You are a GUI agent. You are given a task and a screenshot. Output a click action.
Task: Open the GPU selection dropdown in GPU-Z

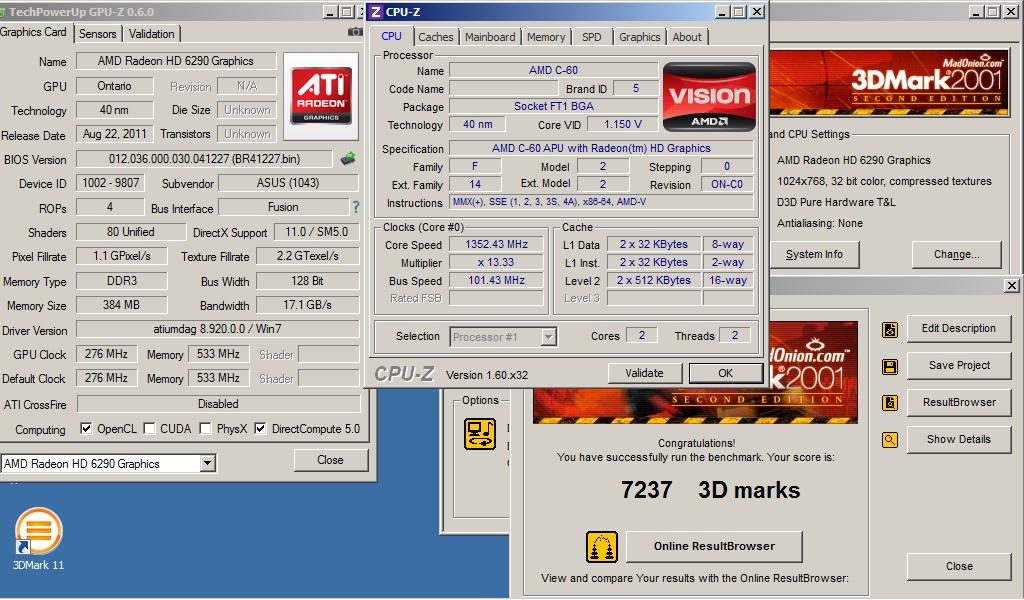pos(208,464)
